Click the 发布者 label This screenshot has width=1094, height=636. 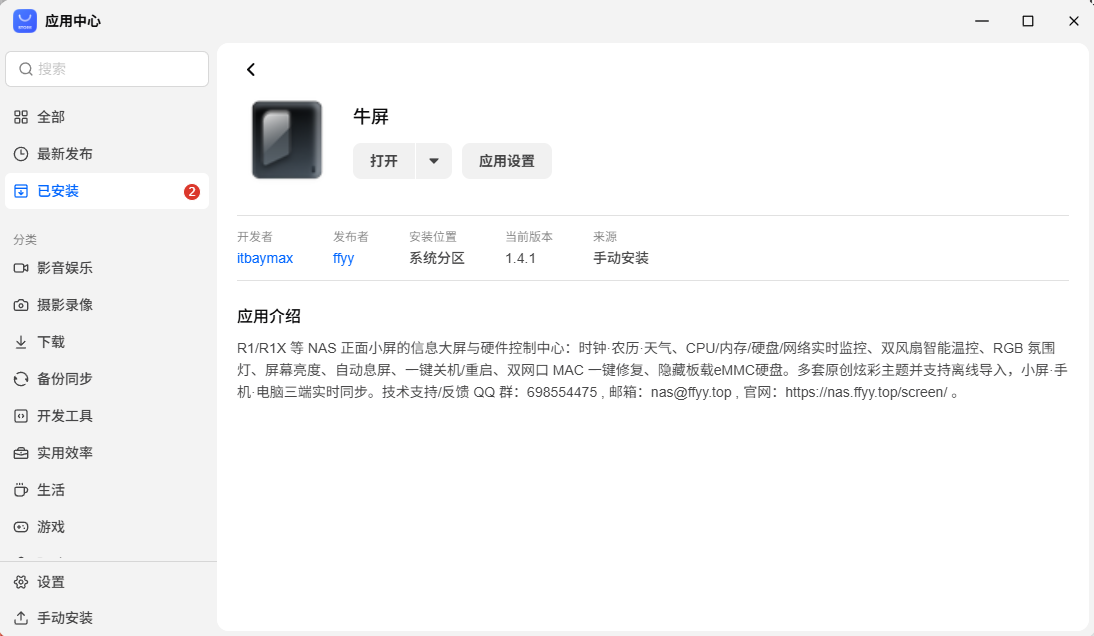tap(350, 236)
